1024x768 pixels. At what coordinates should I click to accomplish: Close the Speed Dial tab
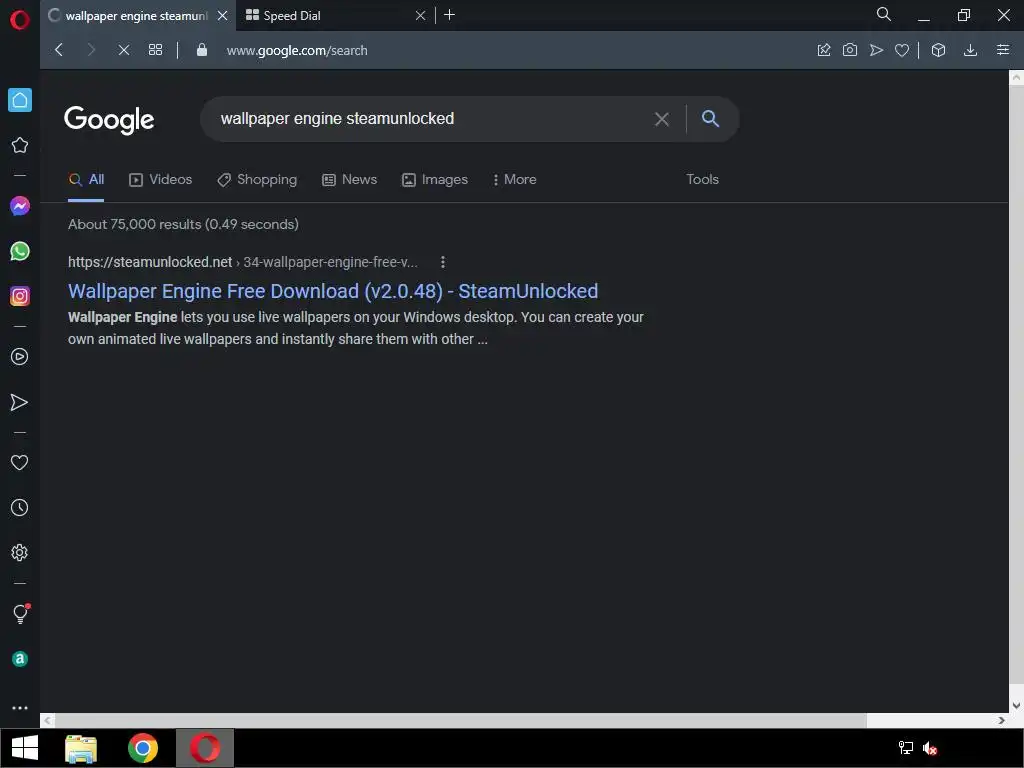point(421,16)
